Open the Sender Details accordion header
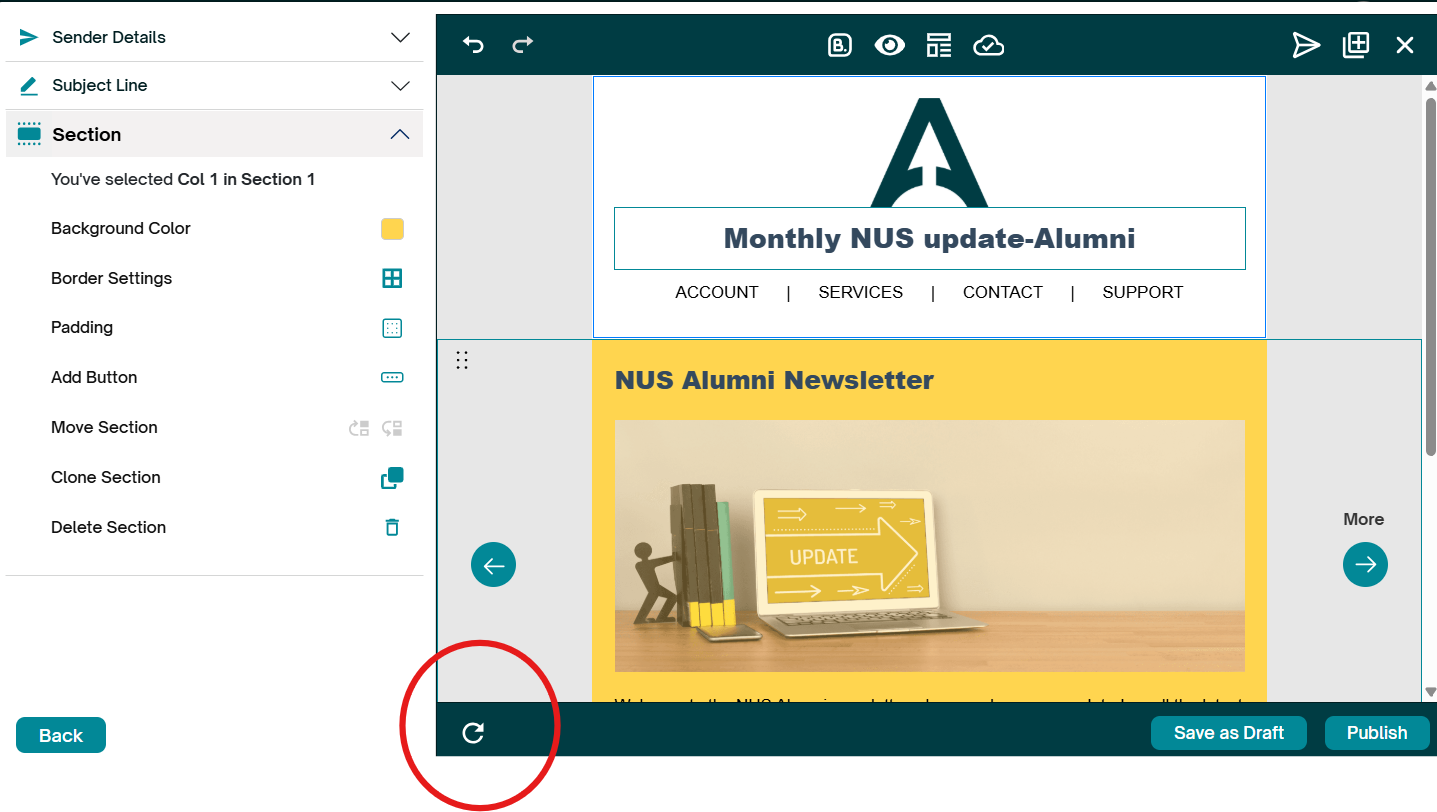This screenshot has height=812, width=1437. click(x=214, y=38)
